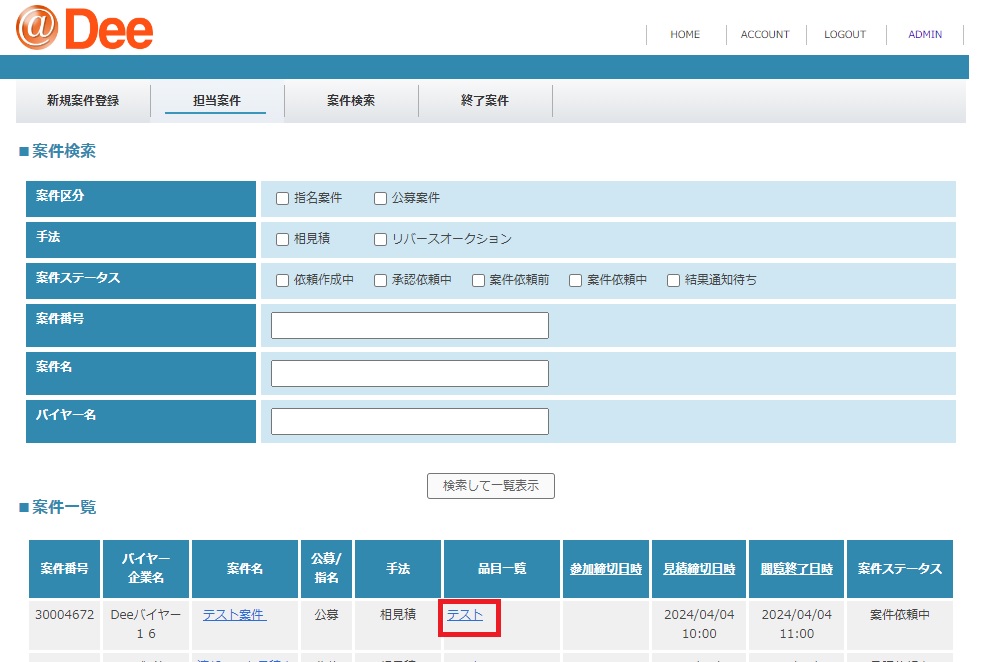
Task: Click the 手法 column header in table
Action: 398,569
